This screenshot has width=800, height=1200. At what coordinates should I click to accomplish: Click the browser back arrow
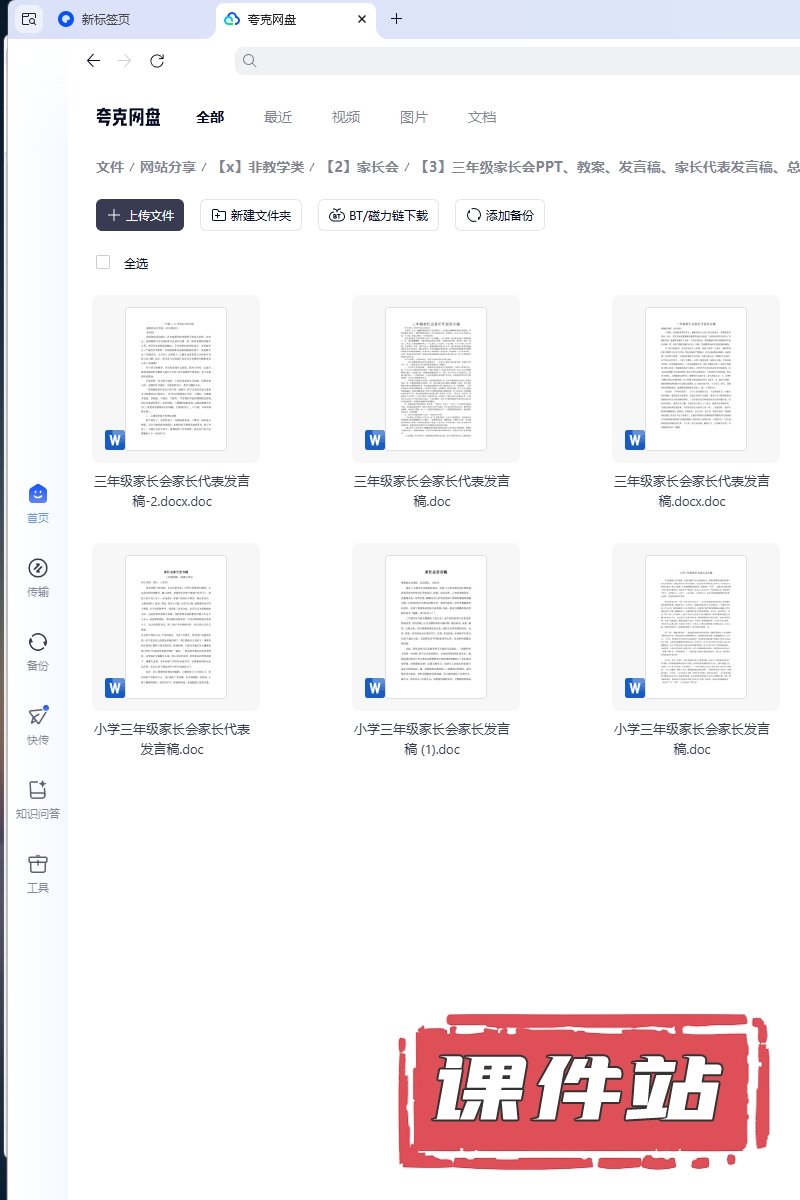(x=93, y=61)
